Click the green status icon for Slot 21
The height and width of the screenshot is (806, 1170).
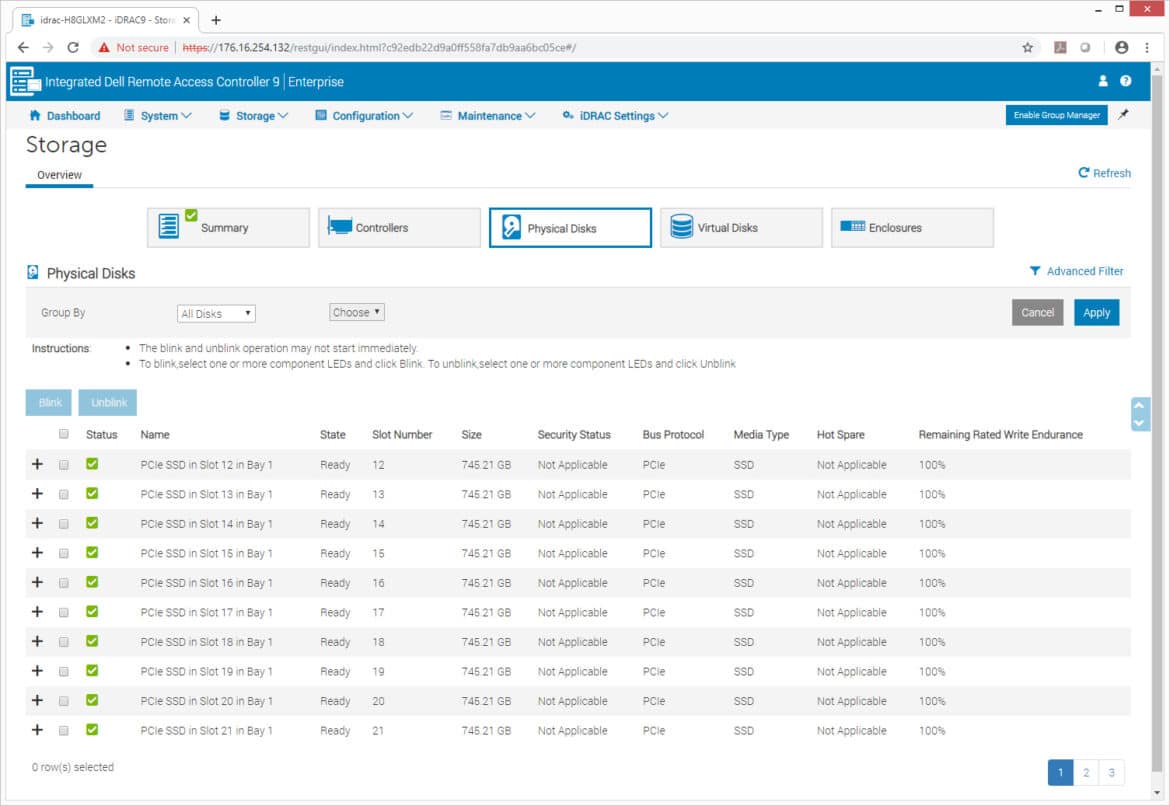pos(92,730)
